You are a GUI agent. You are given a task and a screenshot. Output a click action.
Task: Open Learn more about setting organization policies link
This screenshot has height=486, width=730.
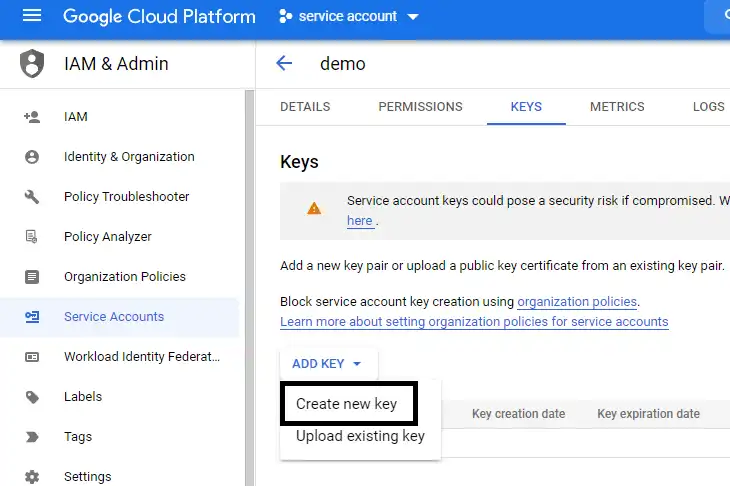(x=474, y=322)
